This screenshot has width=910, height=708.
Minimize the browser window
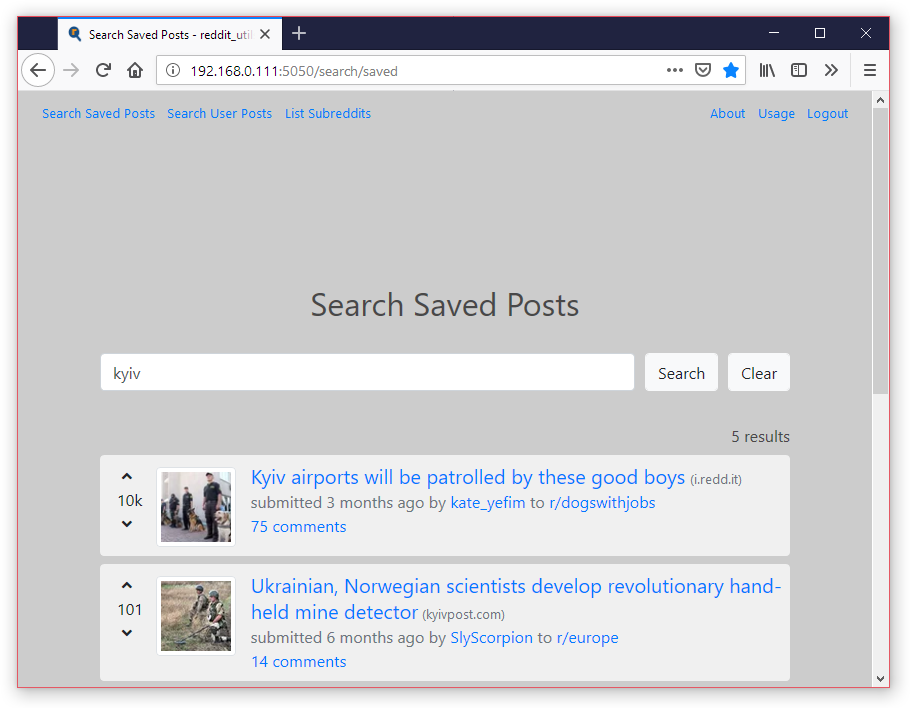click(x=774, y=33)
